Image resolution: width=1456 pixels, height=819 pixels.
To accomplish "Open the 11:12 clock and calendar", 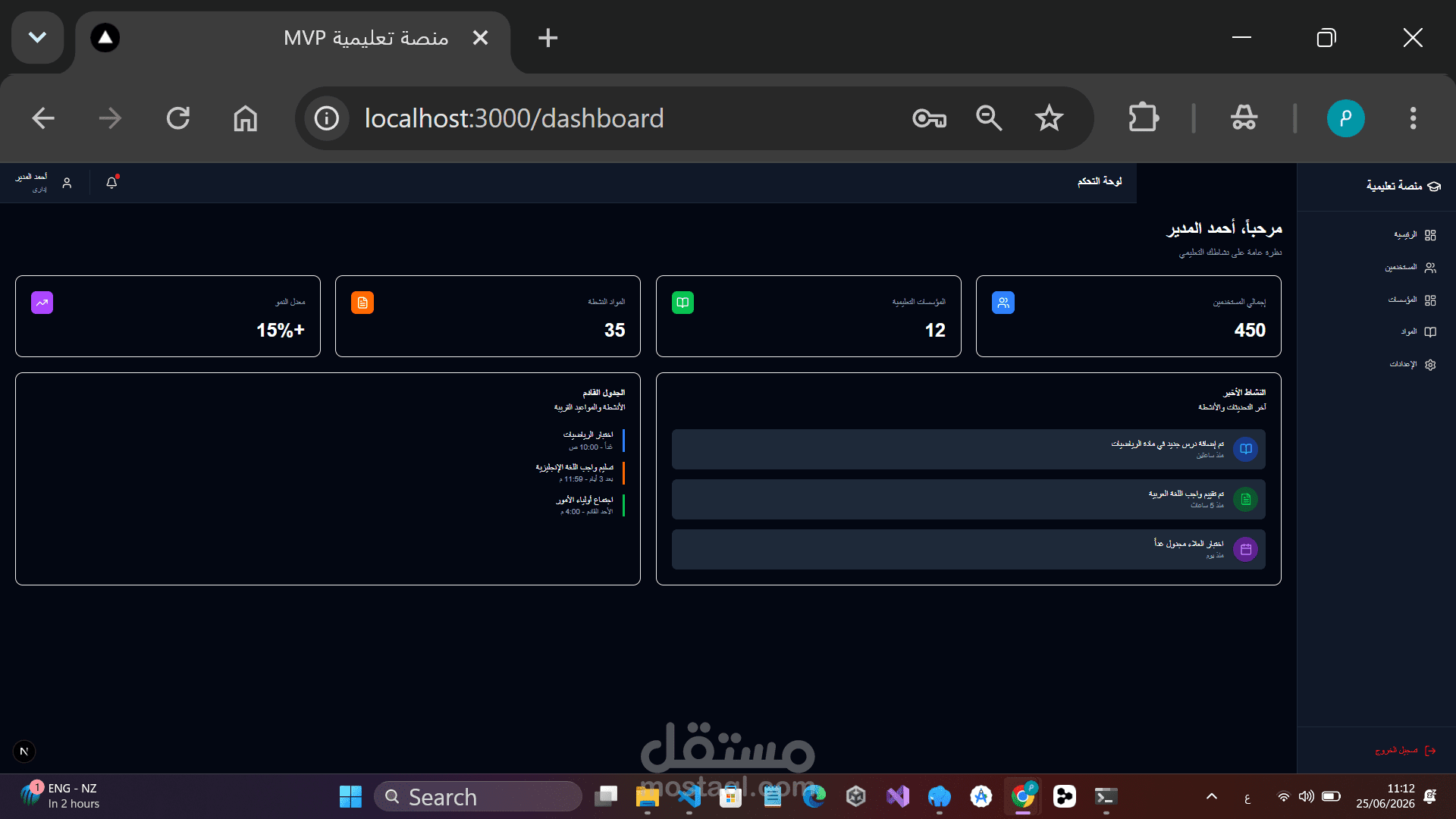I will pyautogui.click(x=1385, y=796).
